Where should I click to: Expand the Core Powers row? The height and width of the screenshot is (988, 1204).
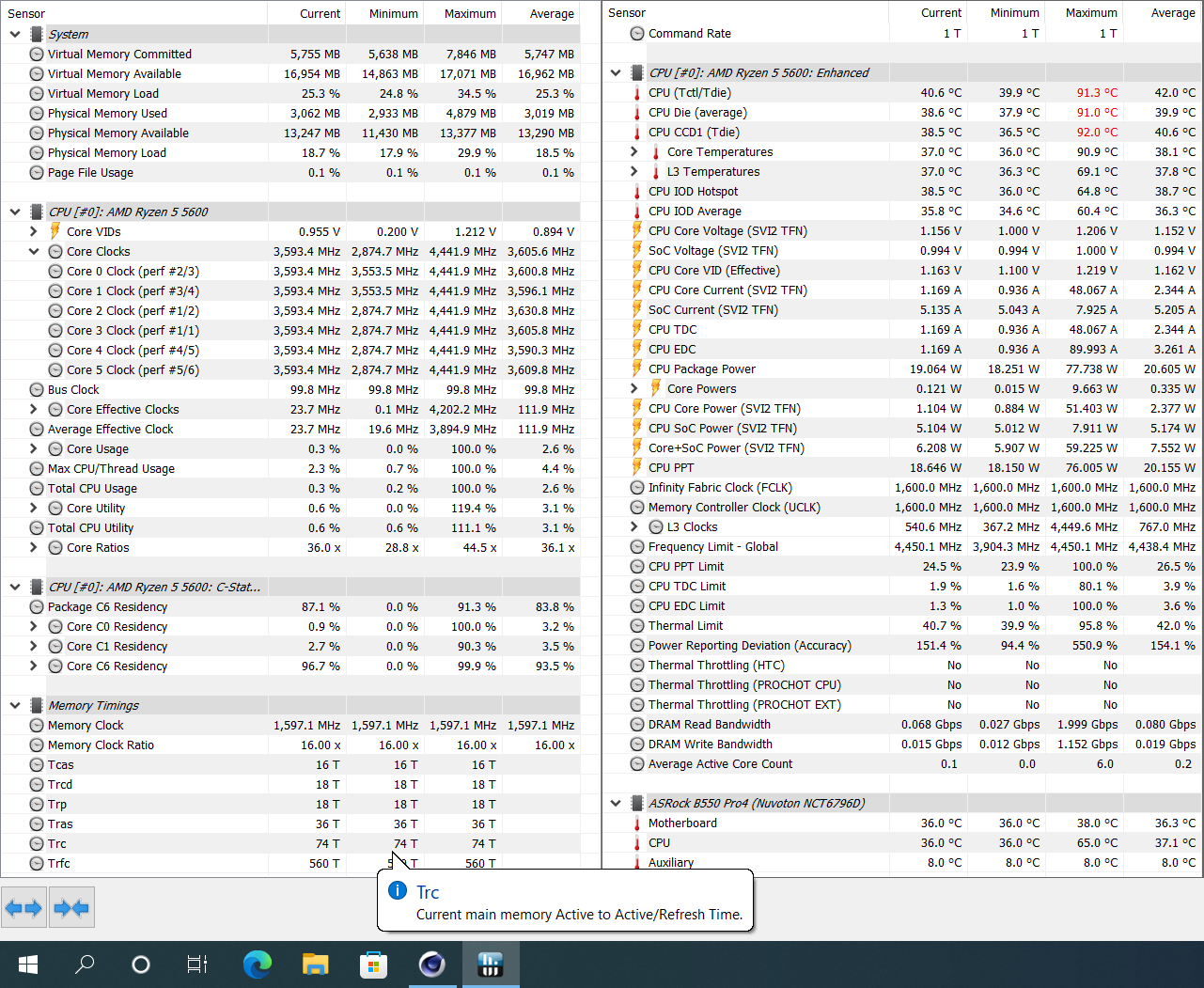click(634, 388)
